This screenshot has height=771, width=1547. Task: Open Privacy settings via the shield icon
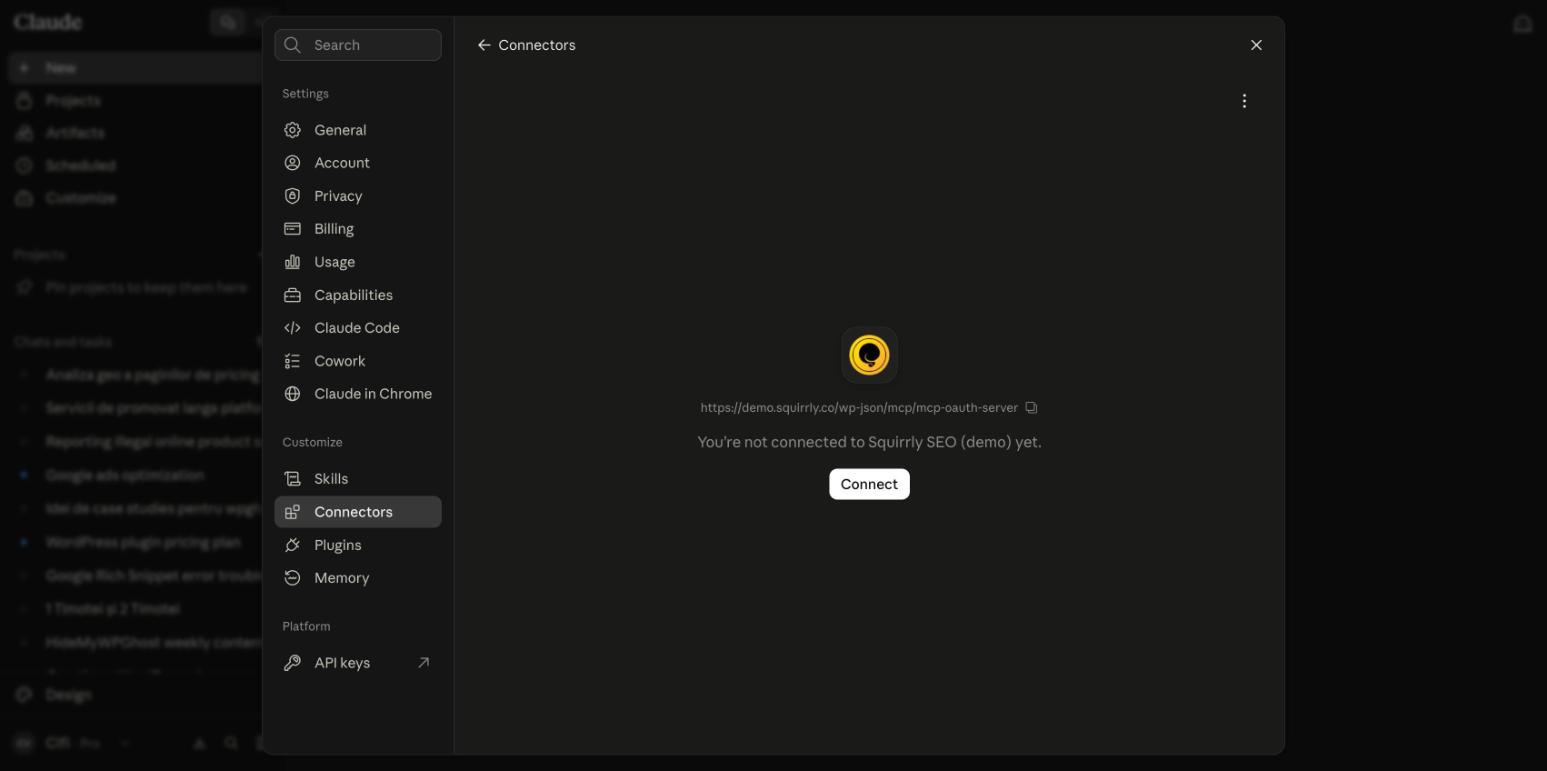(292, 196)
